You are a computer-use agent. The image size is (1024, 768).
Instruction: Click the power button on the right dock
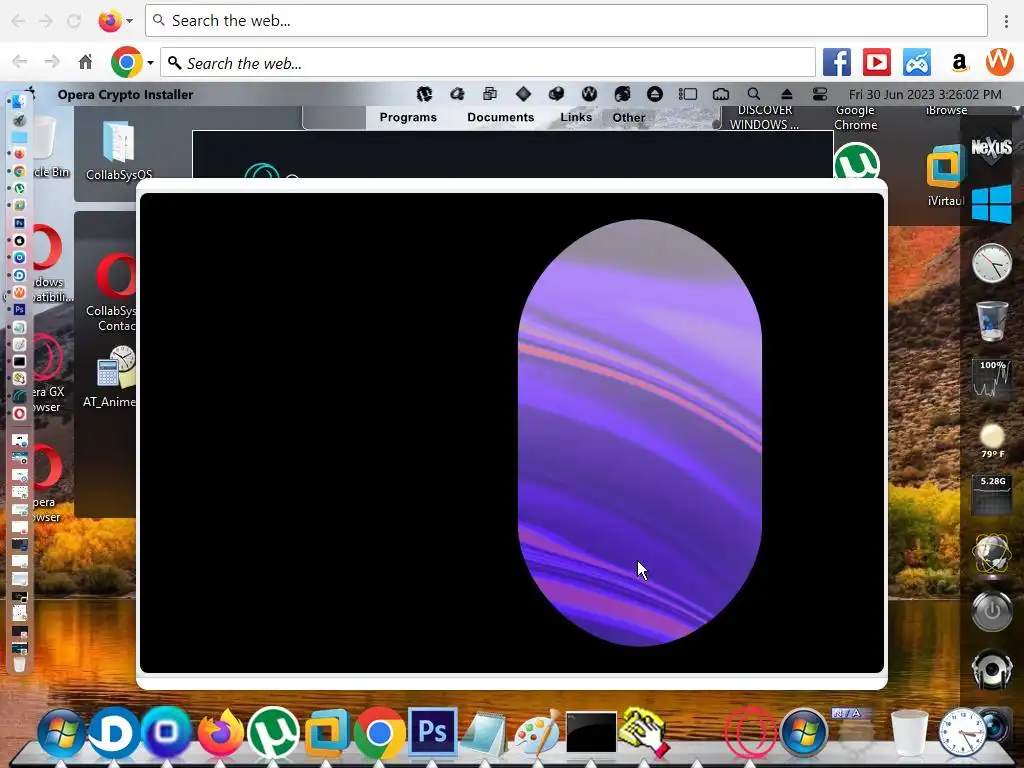[x=991, y=611]
